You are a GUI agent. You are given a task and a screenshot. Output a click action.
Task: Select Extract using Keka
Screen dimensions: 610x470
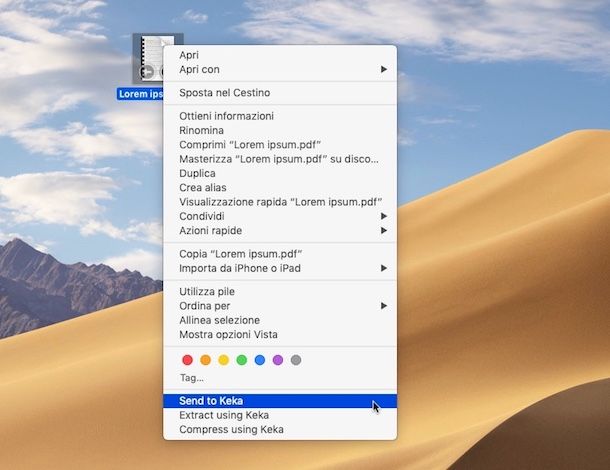click(280, 415)
